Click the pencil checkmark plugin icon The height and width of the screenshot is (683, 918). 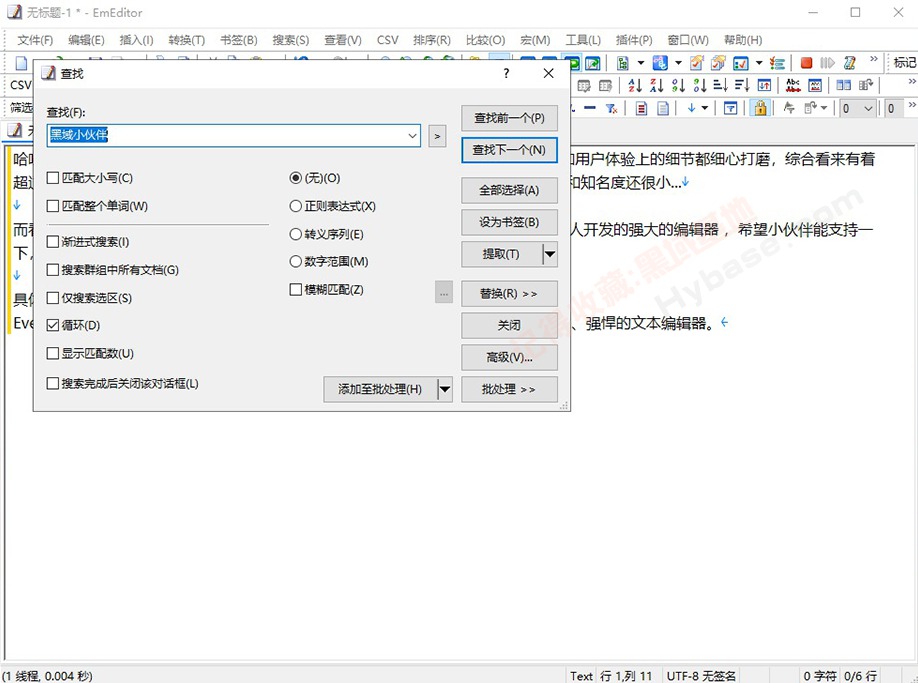click(697, 63)
